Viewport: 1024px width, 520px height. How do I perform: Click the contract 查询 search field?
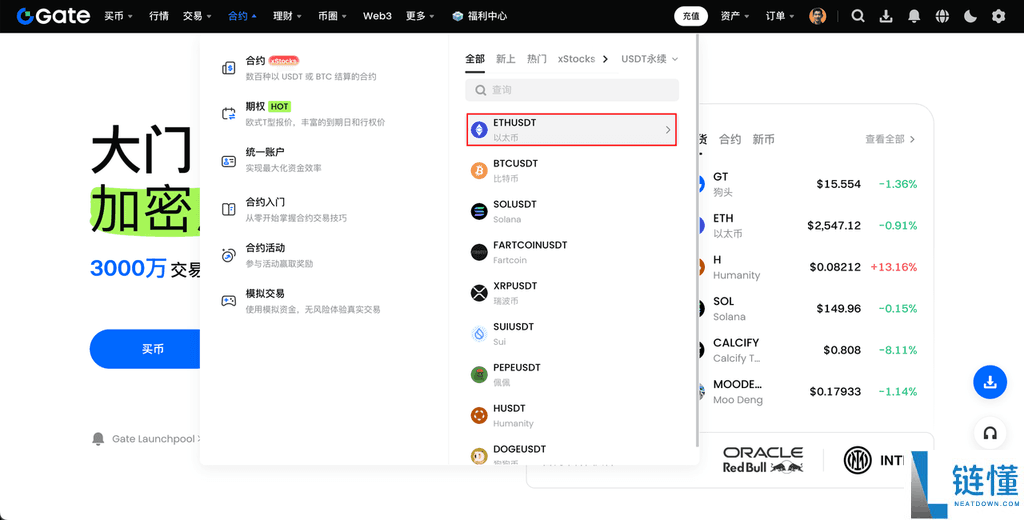click(572, 90)
